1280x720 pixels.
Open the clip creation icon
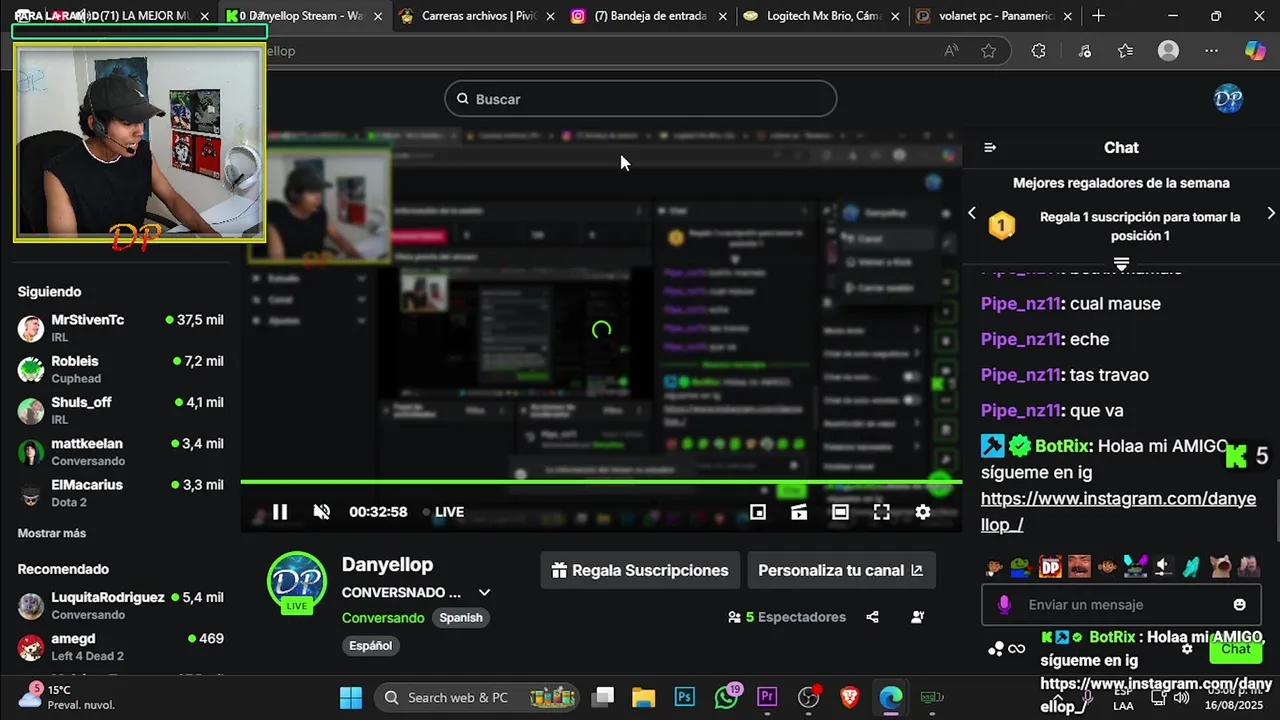(x=799, y=512)
